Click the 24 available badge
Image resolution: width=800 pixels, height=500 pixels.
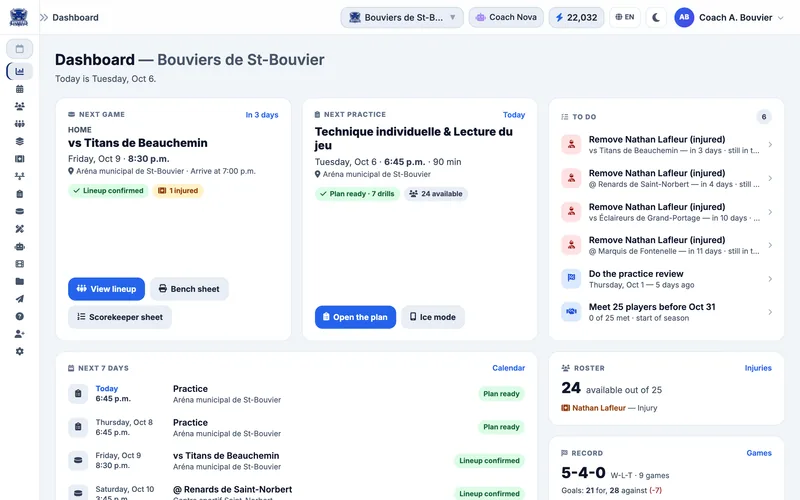click(x=436, y=194)
